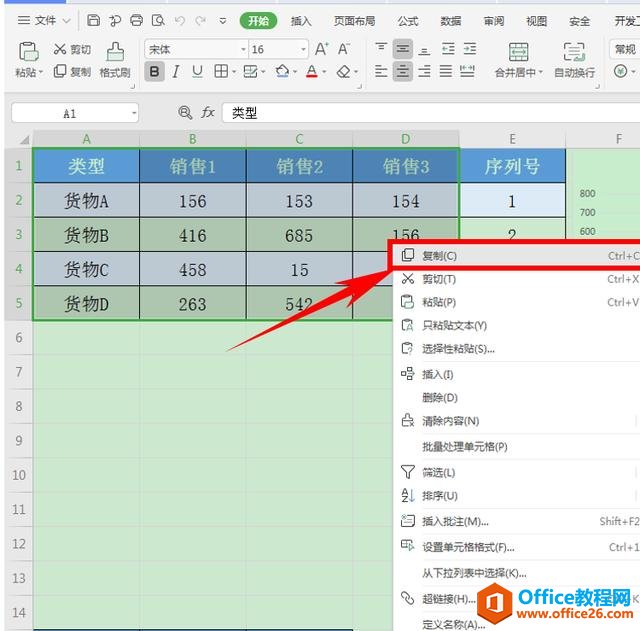Open the font size dropdown 16
The width and height of the screenshot is (640, 631).
pos(303,49)
